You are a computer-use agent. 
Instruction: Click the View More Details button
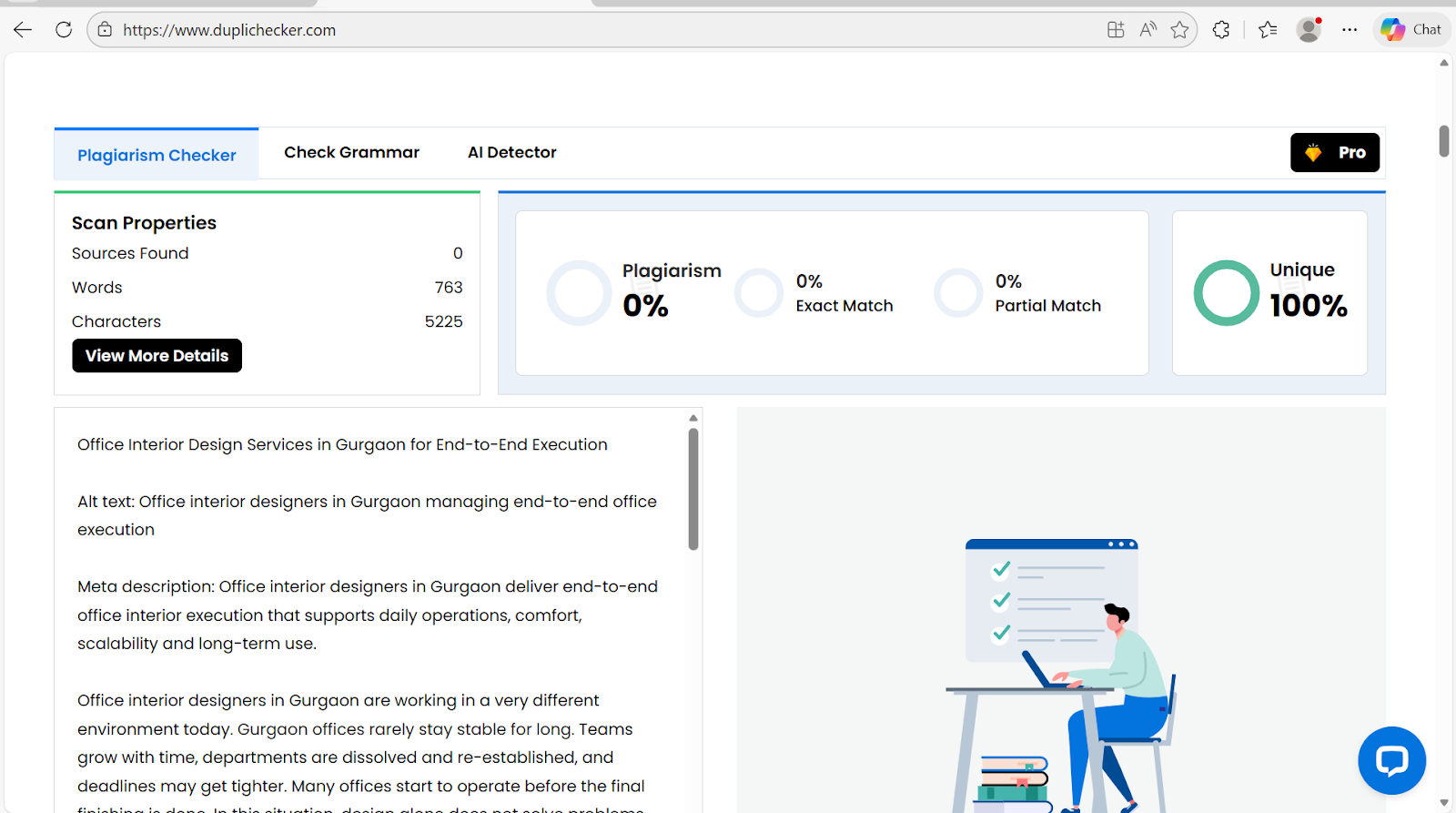(x=157, y=356)
